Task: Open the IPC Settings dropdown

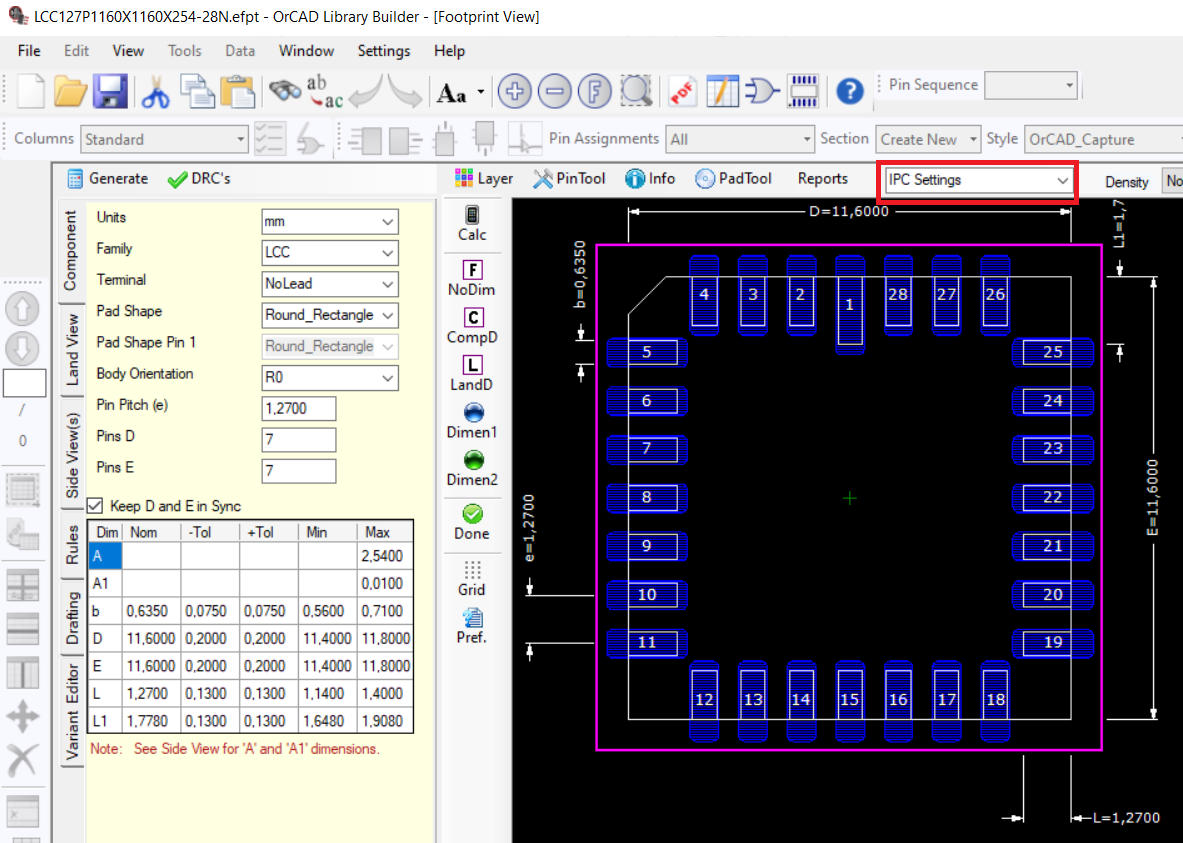Action: (x=975, y=180)
